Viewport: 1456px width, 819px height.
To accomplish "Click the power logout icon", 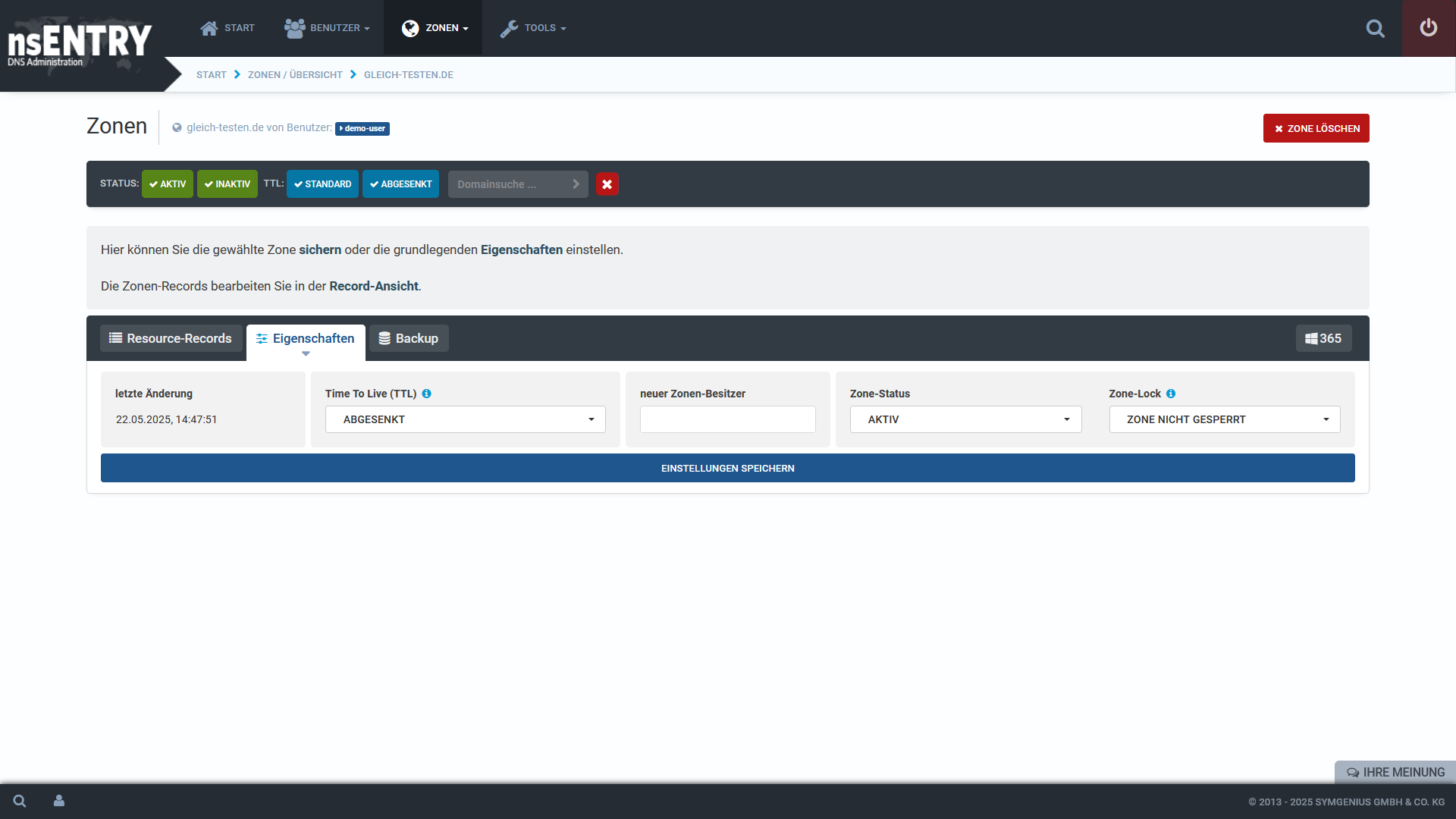I will coord(1428,28).
